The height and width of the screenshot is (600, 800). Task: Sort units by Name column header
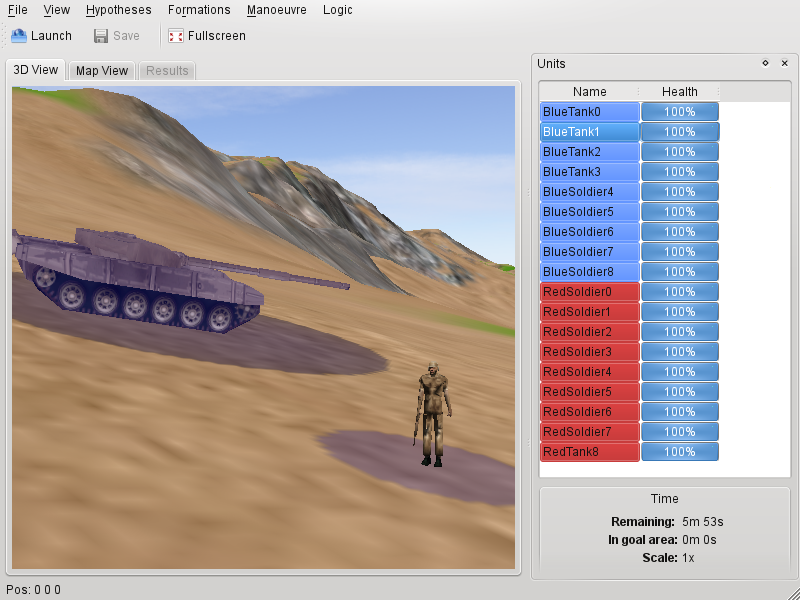point(589,91)
